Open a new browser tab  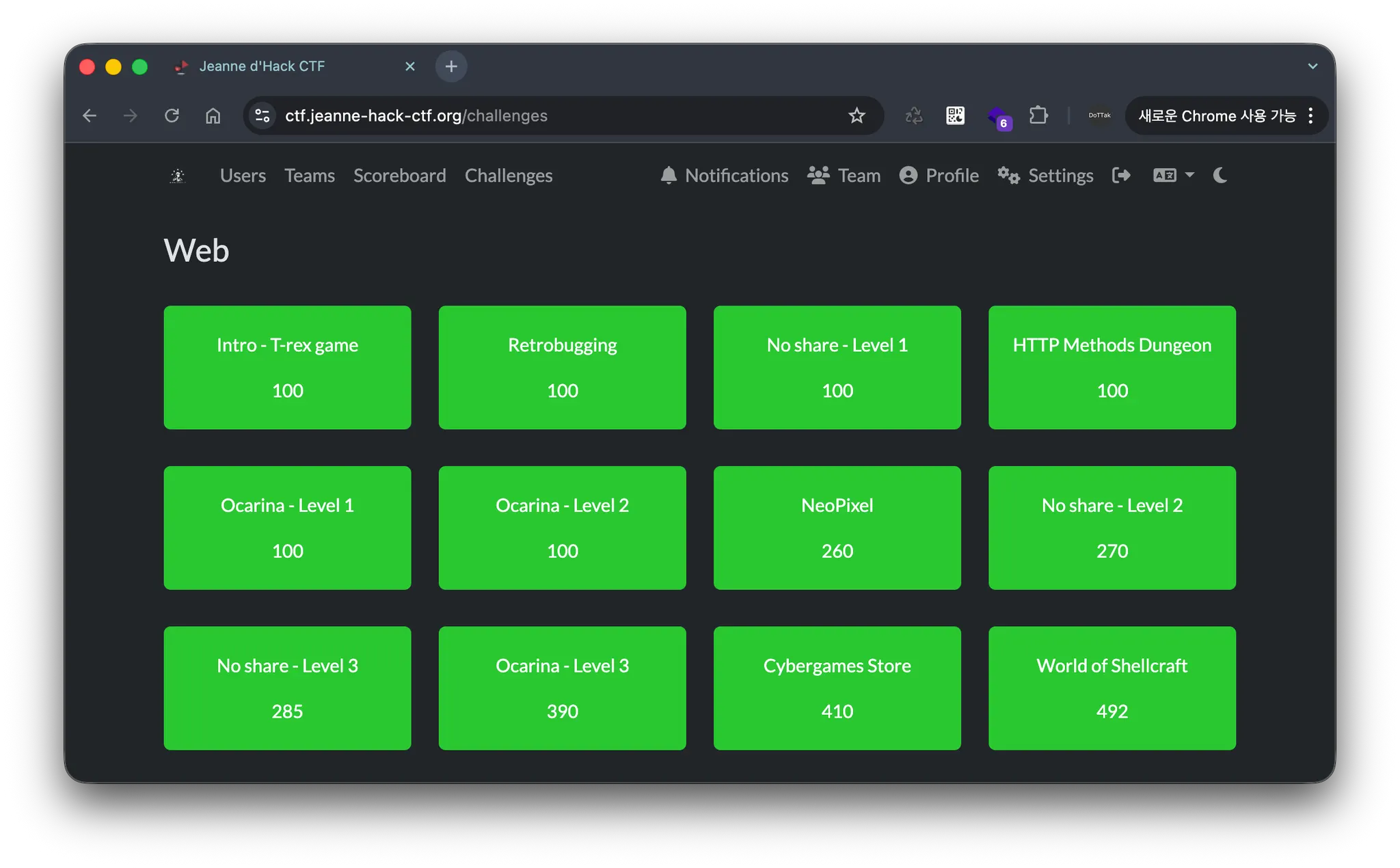coord(451,66)
